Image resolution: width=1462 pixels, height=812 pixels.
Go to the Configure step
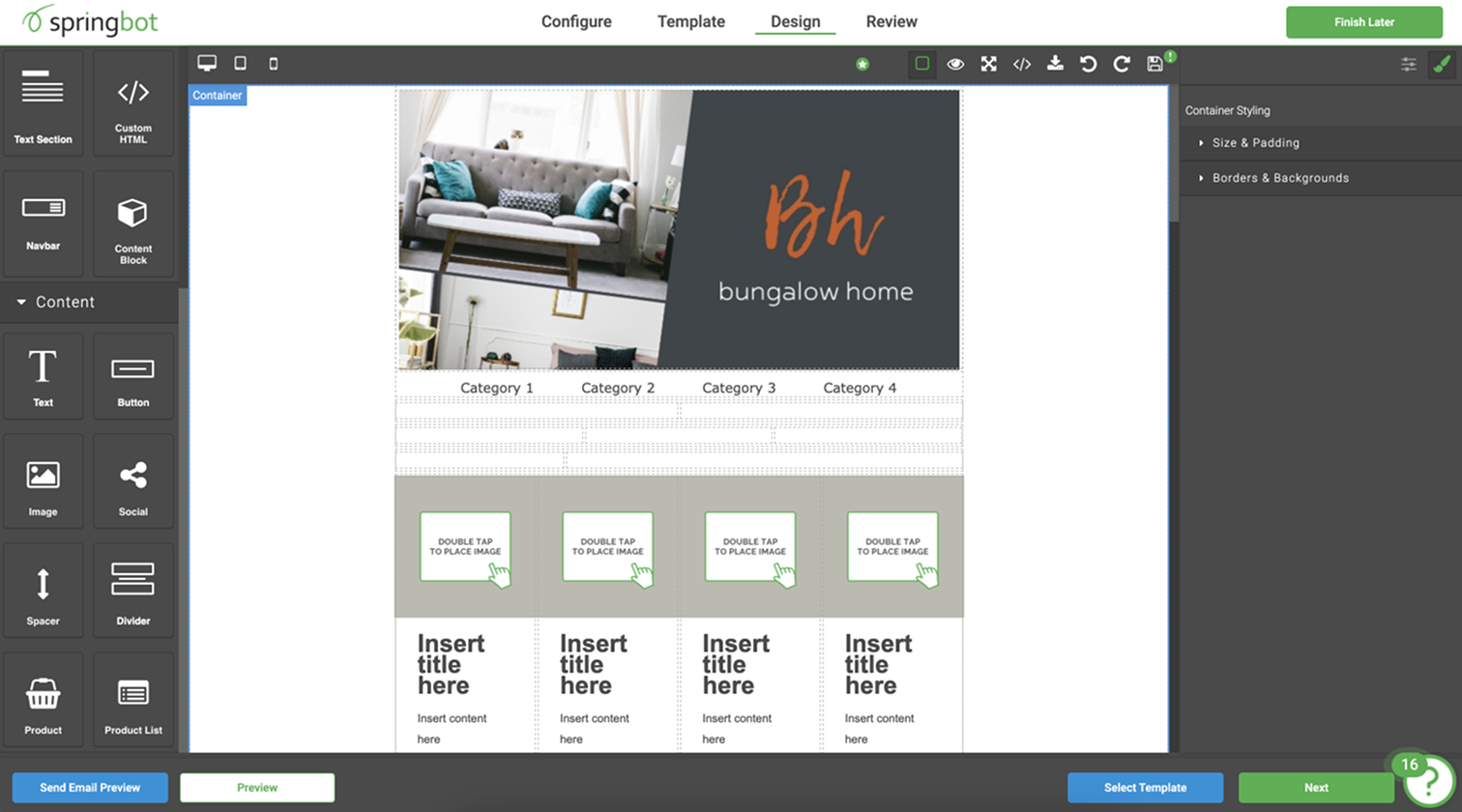[x=576, y=21]
